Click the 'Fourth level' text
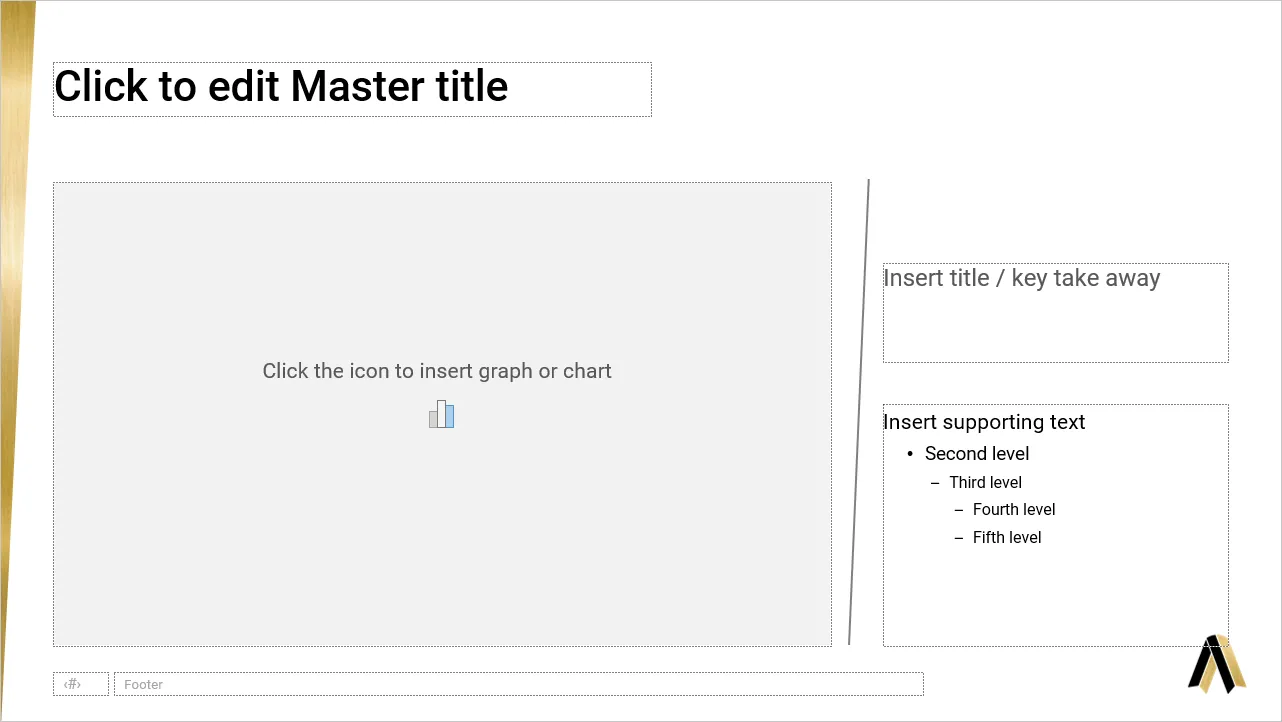Image resolution: width=1282 pixels, height=722 pixels. pyautogui.click(x=1014, y=509)
